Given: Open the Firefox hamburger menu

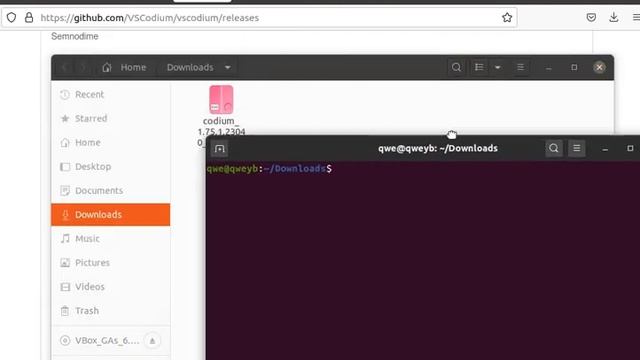Looking at the screenshot, I should (x=636, y=17).
